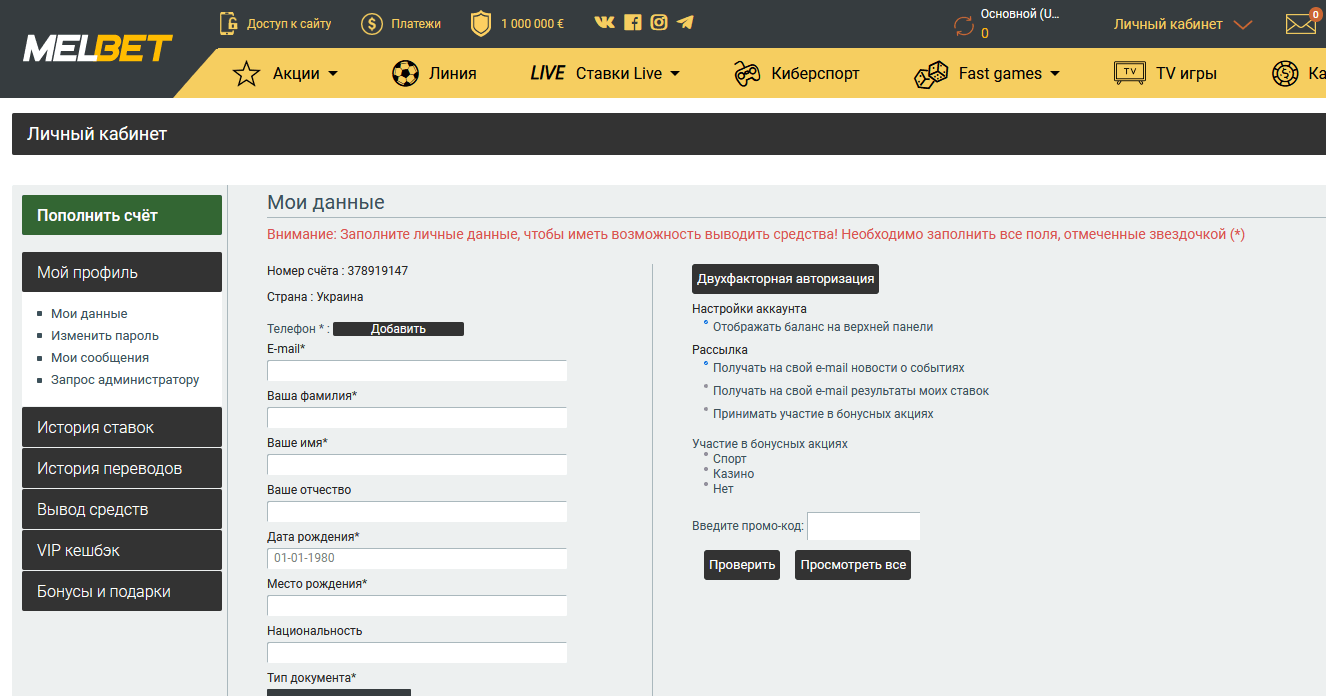Toggle Принимать участие в бонусных акциях

pos(706,410)
